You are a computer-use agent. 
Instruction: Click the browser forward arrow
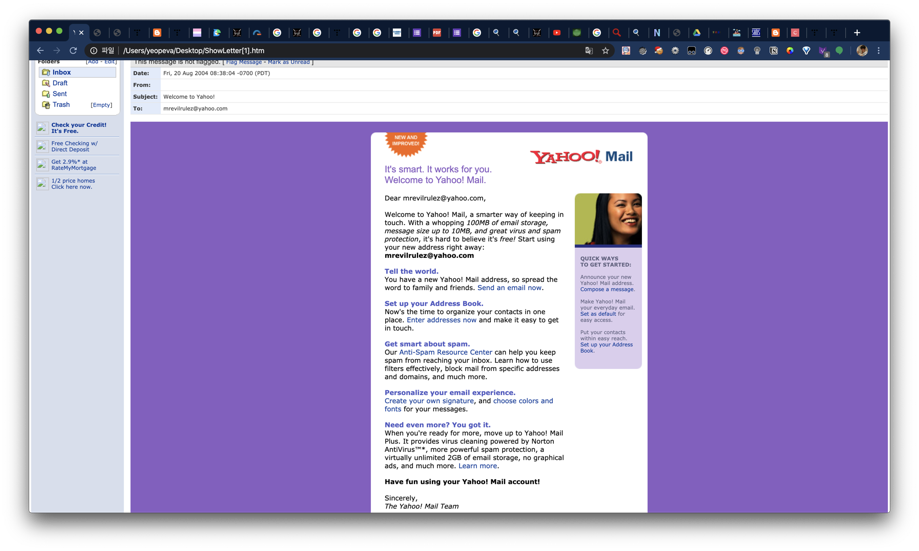(56, 50)
